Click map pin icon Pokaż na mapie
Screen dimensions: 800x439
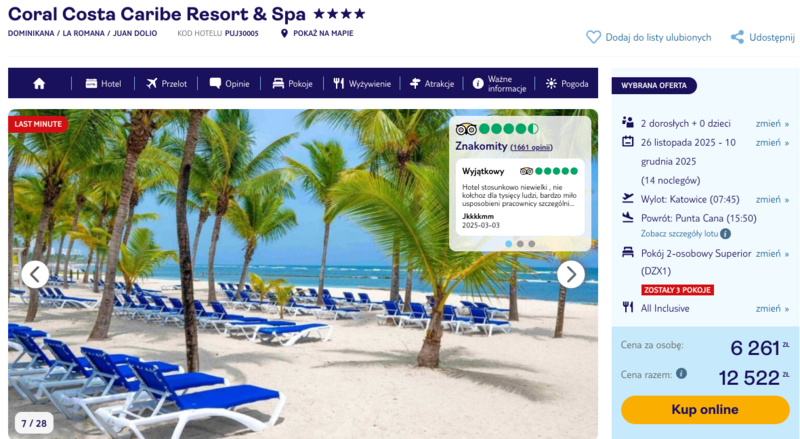(x=284, y=33)
